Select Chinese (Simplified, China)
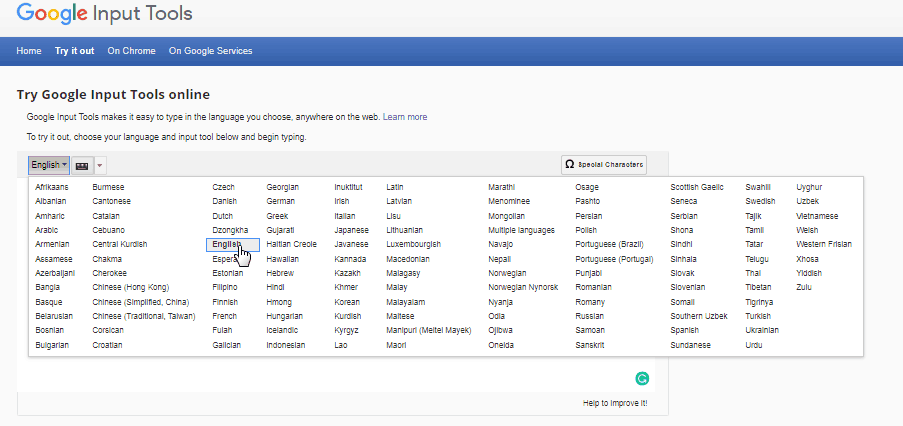Screen dimensions: 903x426 pos(141,302)
